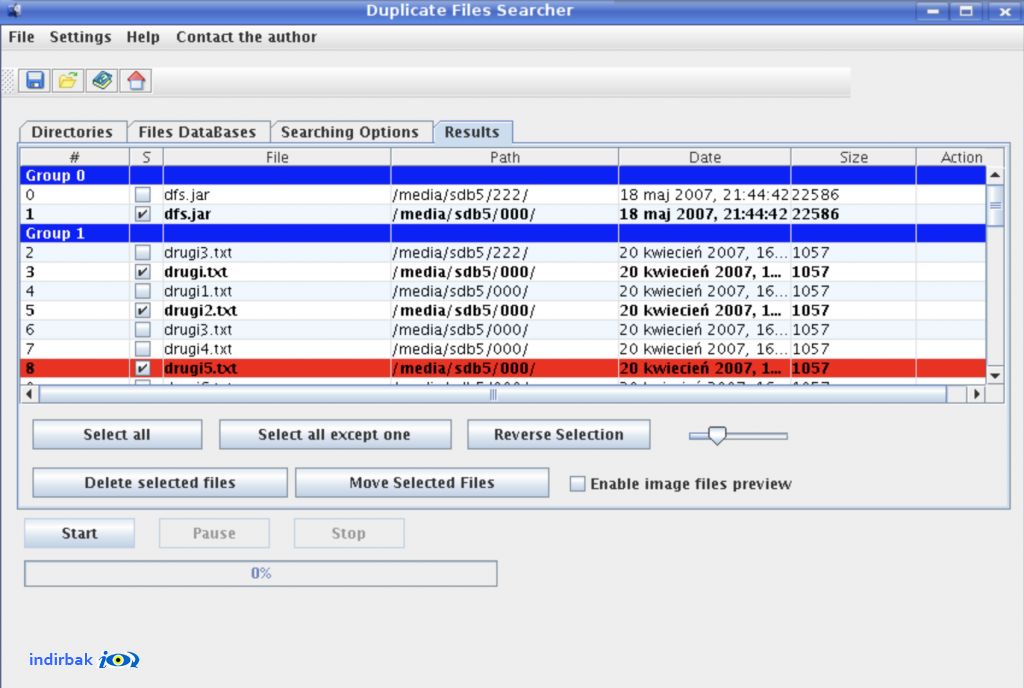Click the vertical scrollbar up arrow
The image size is (1024, 688).
pos(995,175)
